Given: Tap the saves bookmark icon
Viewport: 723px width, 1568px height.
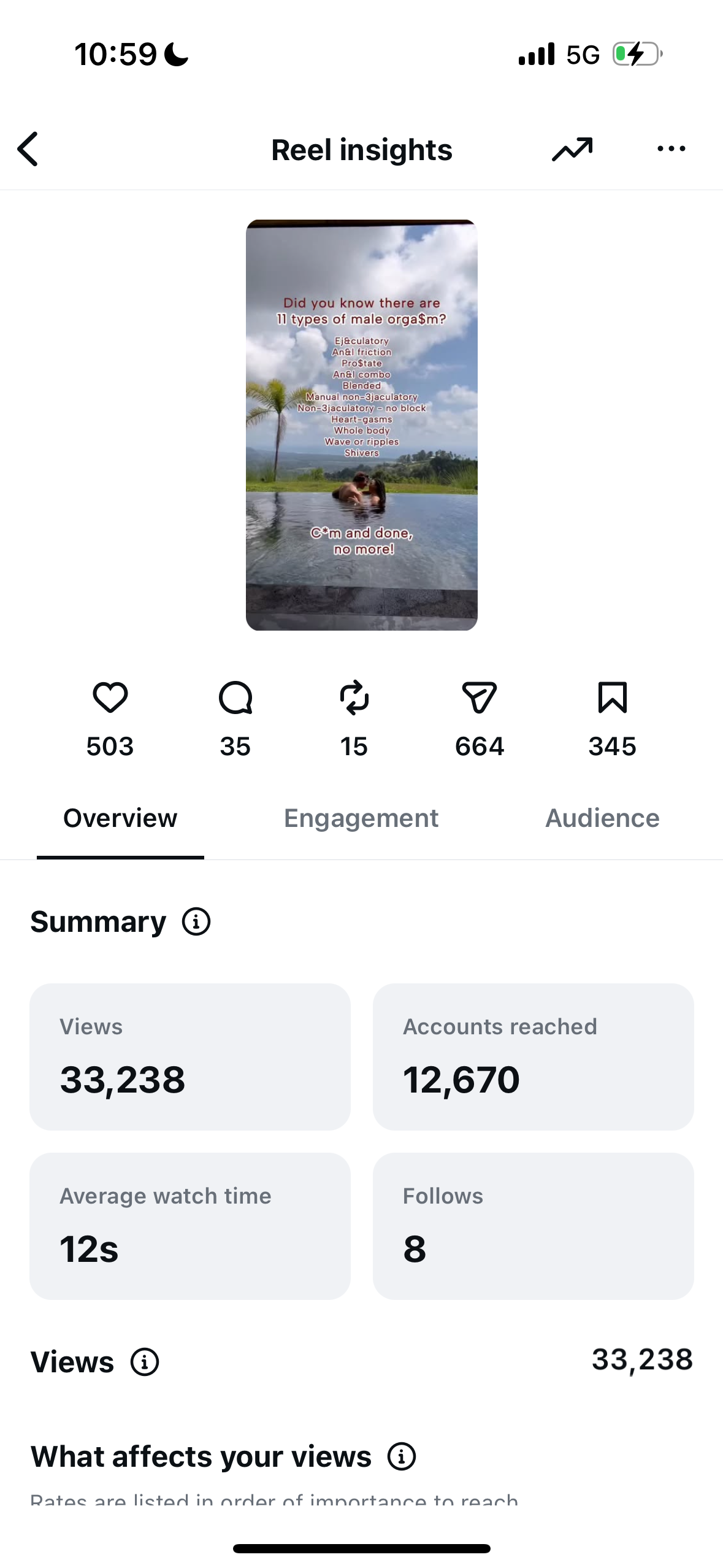Looking at the screenshot, I should [612, 698].
